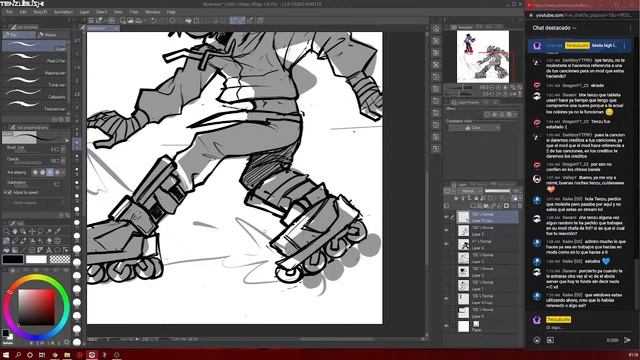Choose the Textured pen brush
The height and width of the screenshot is (360, 640).
pos(35,105)
